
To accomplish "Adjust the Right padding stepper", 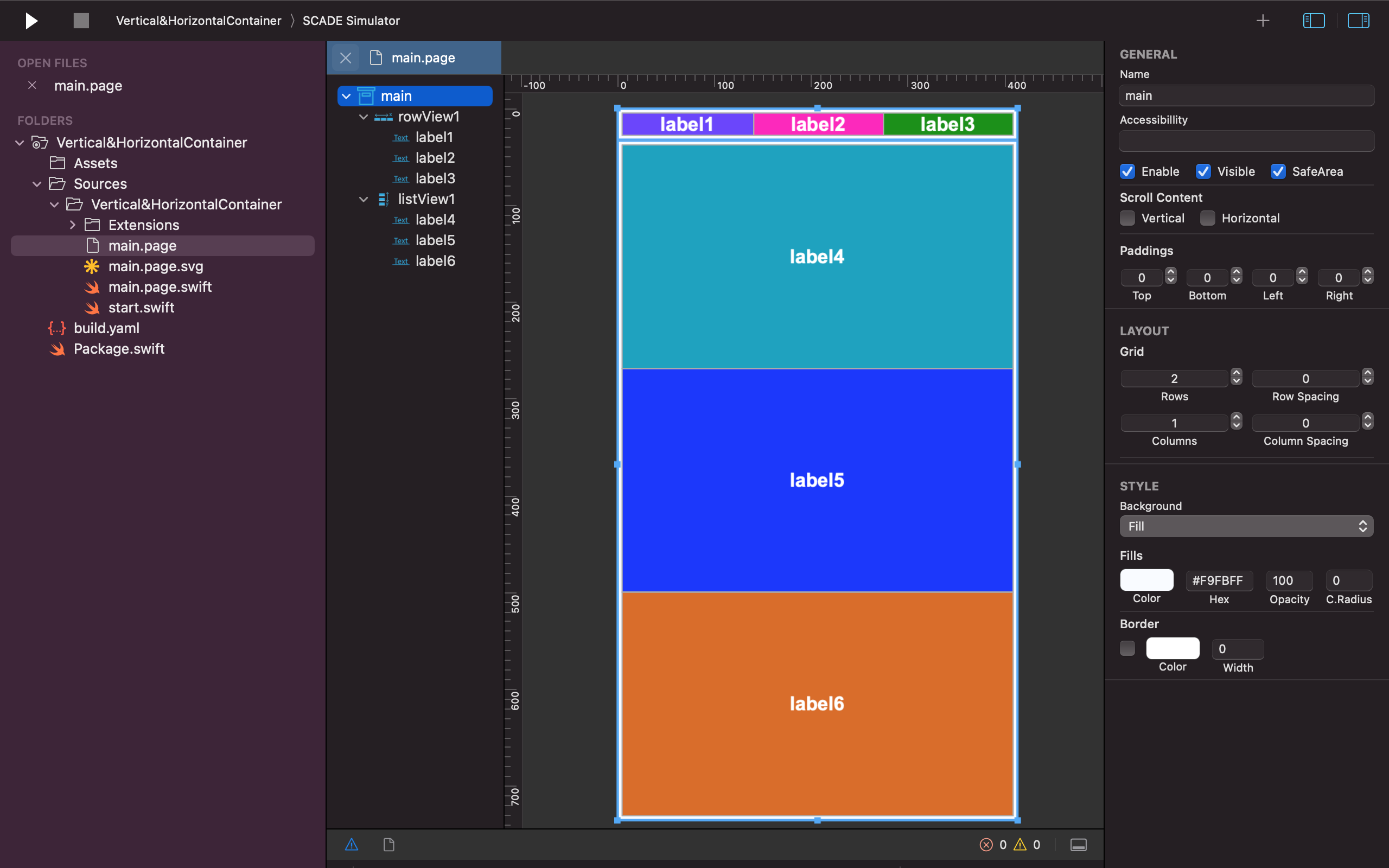I will (1368, 277).
